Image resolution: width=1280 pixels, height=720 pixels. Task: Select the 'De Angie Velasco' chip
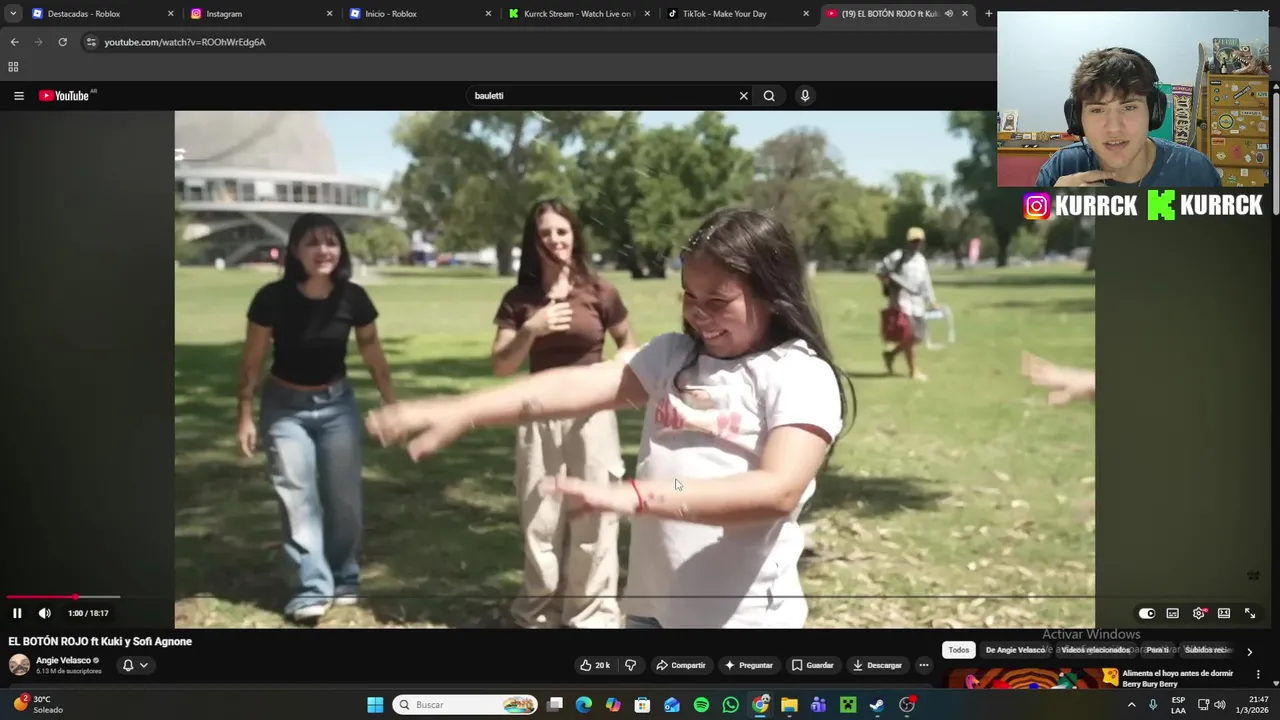click(x=1015, y=650)
